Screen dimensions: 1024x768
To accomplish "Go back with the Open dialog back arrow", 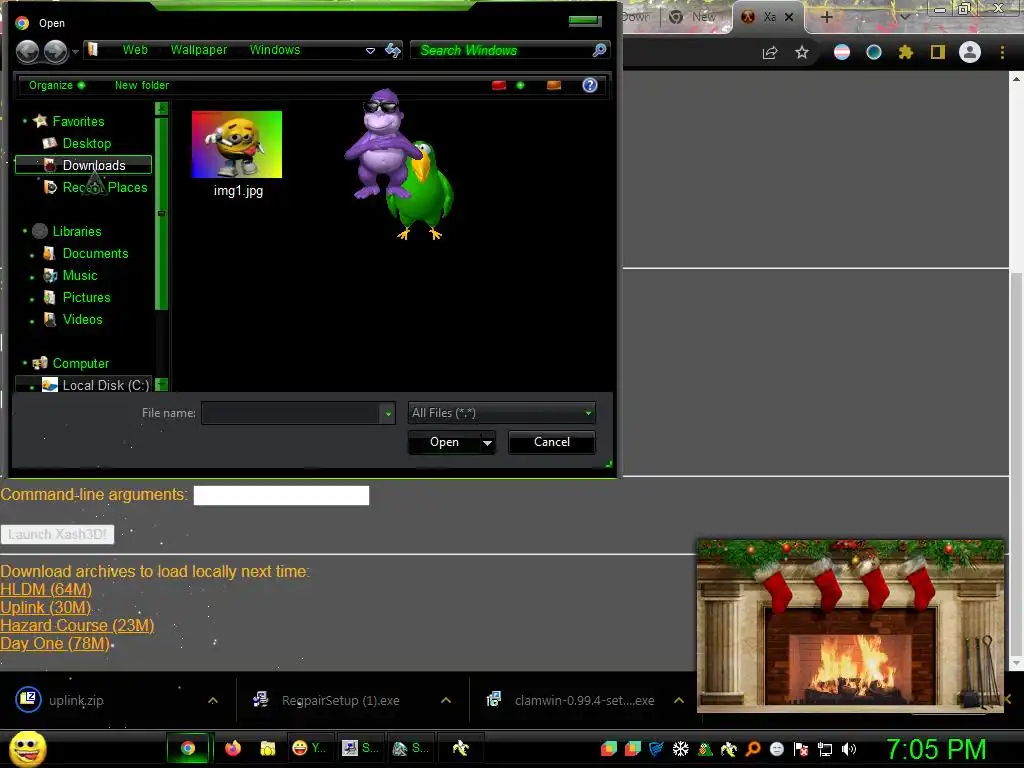I will [x=27, y=51].
